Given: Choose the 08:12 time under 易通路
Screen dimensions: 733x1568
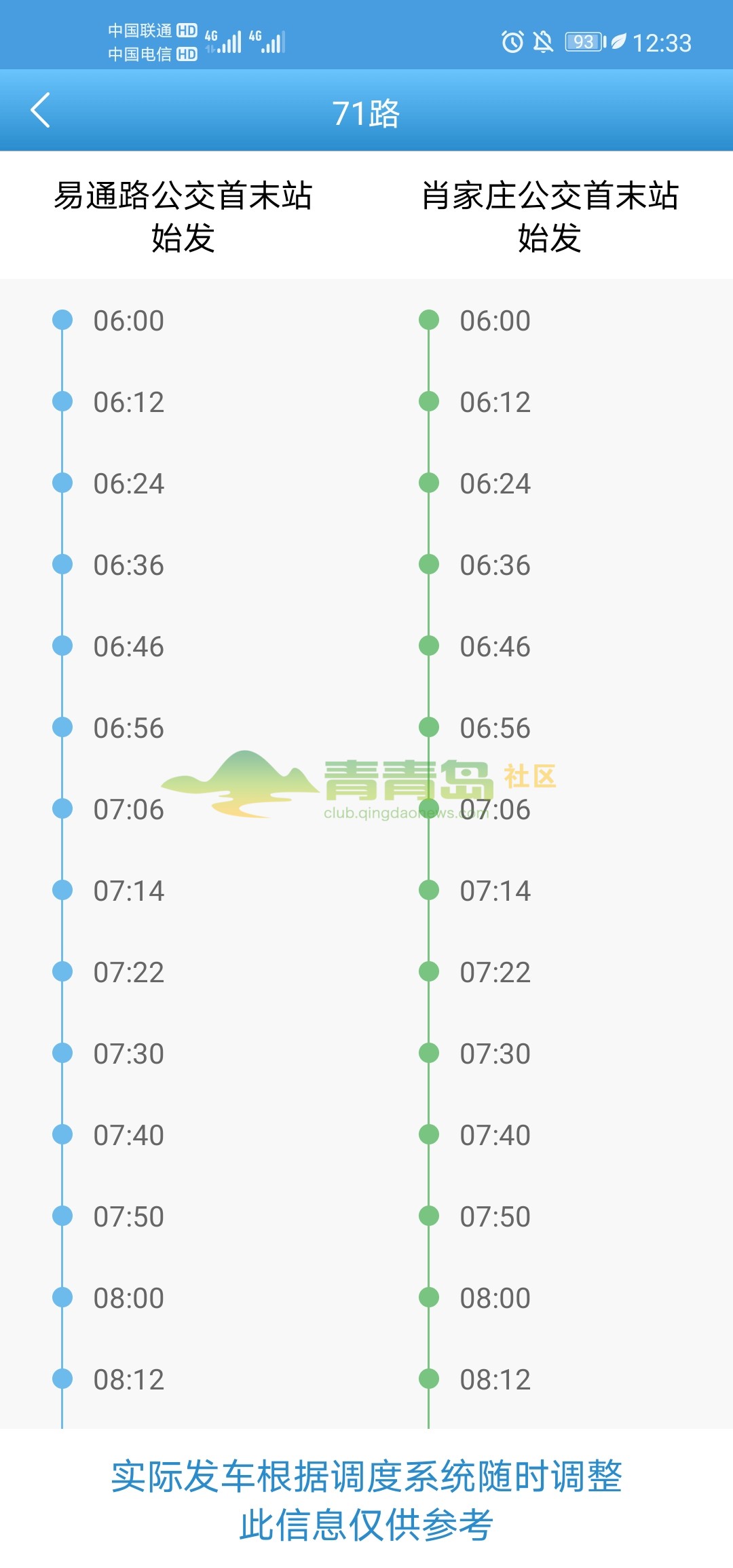Looking at the screenshot, I should [x=129, y=1379].
